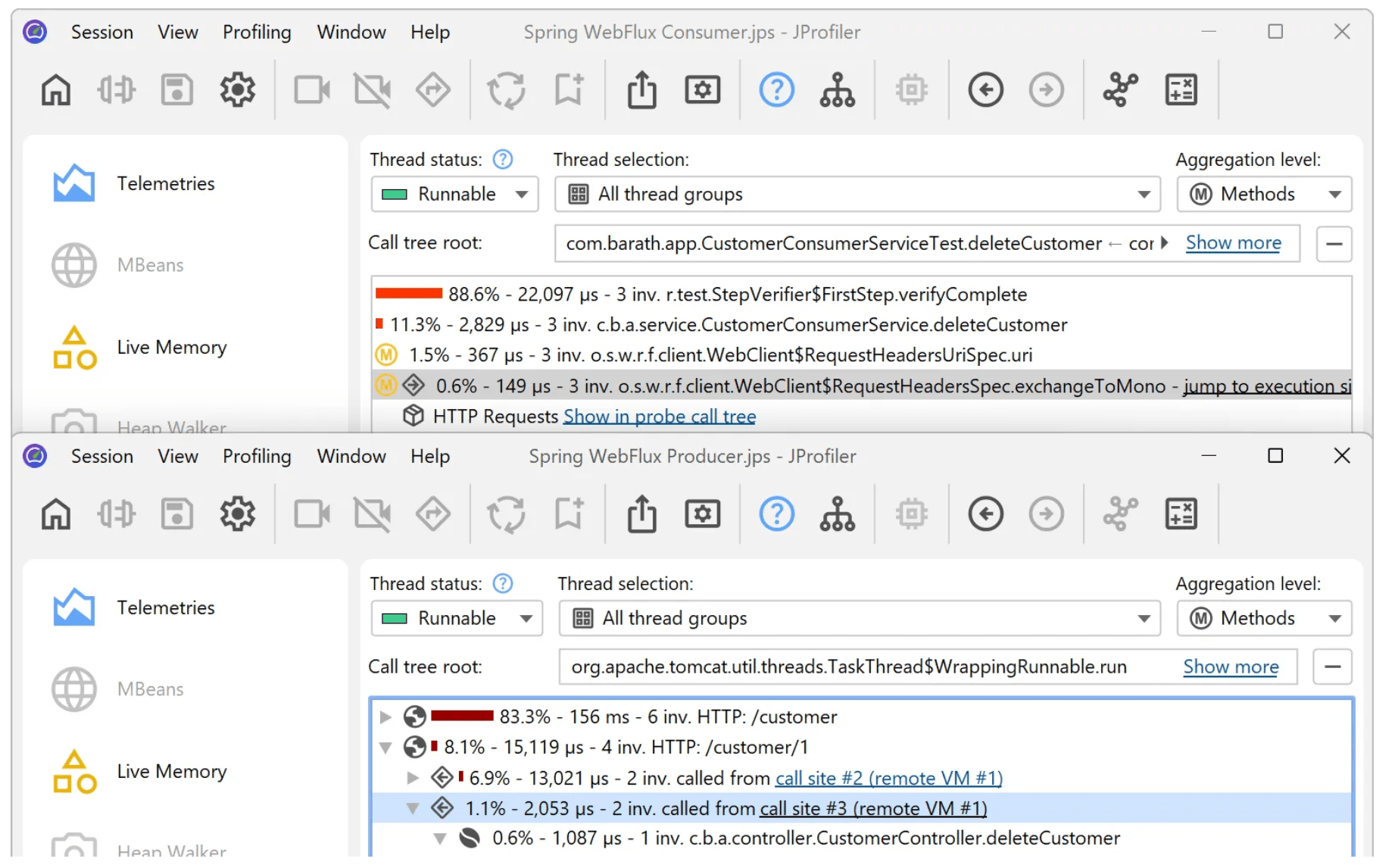Image resolution: width=1395 pixels, height=868 pixels.
Task: Click the 'jump to execution site' link
Action: point(1267,386)
